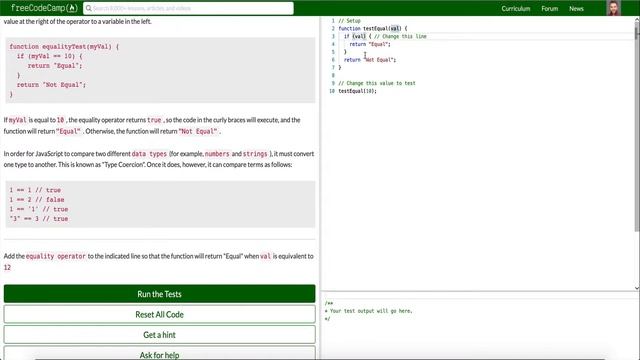Click the editor scrollbar down arrow
The image size is (640, 360).
[637, 288]
